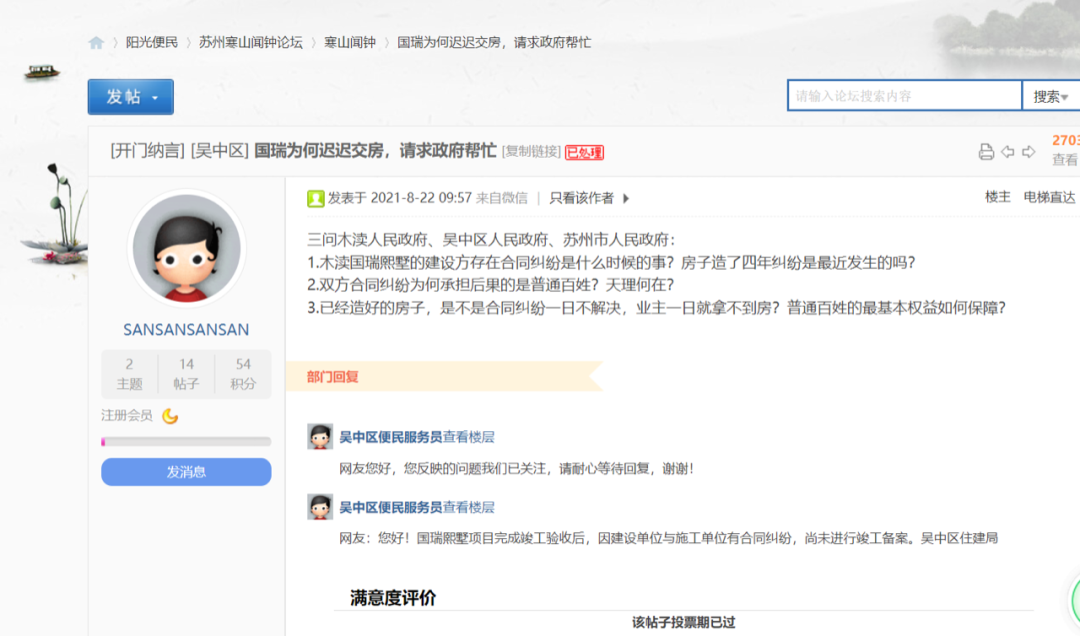This screenshot has width=1080, height=636.
Task: Open the 发帖 dropdown arrow
Action: click(x=155, y=96)
